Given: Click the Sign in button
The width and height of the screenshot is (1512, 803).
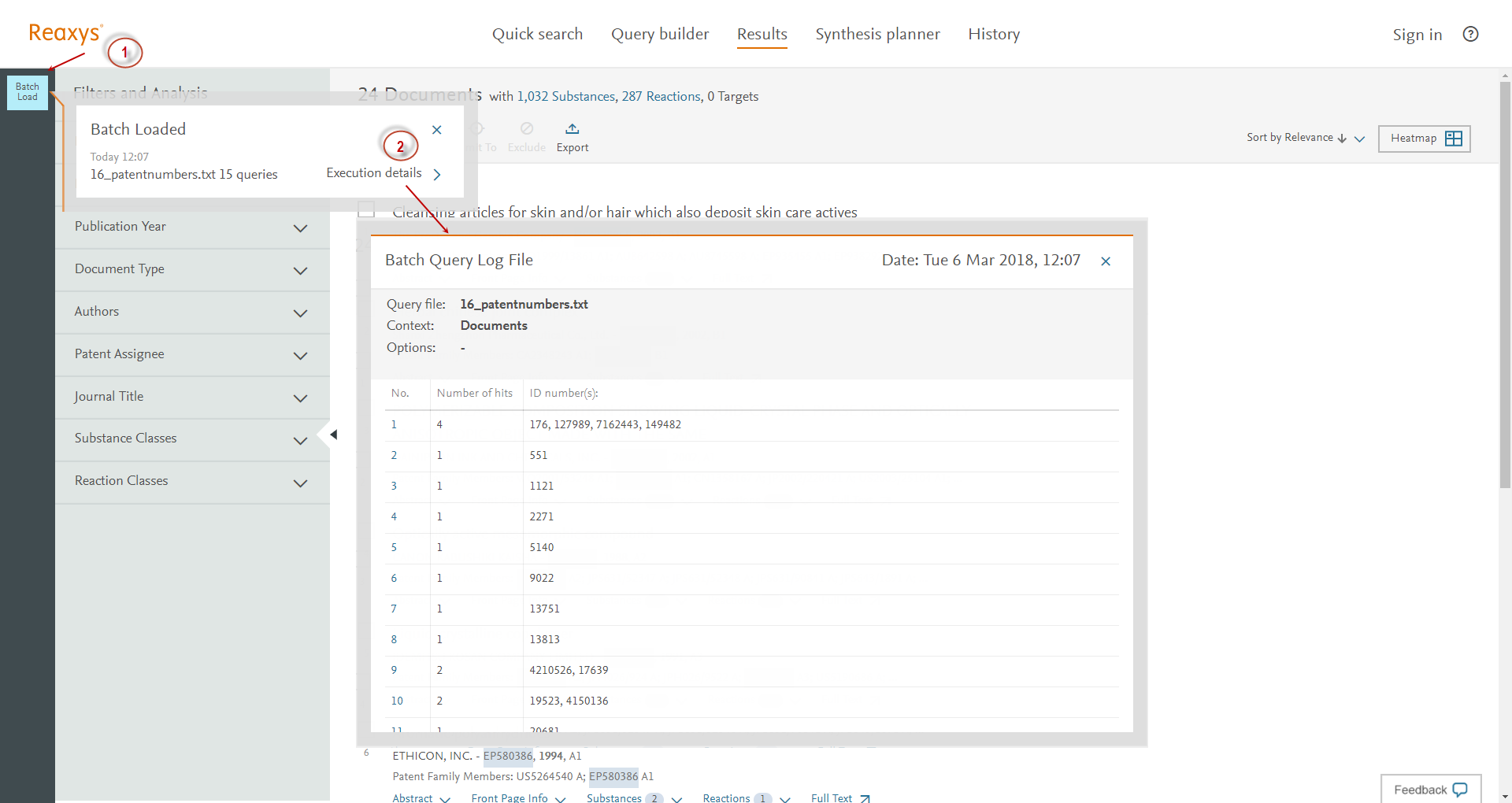Looking at the screenshot, I should tap(1417, 34).
